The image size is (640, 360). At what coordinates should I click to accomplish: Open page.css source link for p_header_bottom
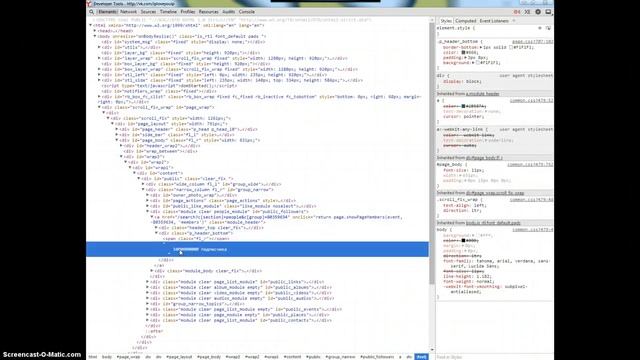(532, 42)
